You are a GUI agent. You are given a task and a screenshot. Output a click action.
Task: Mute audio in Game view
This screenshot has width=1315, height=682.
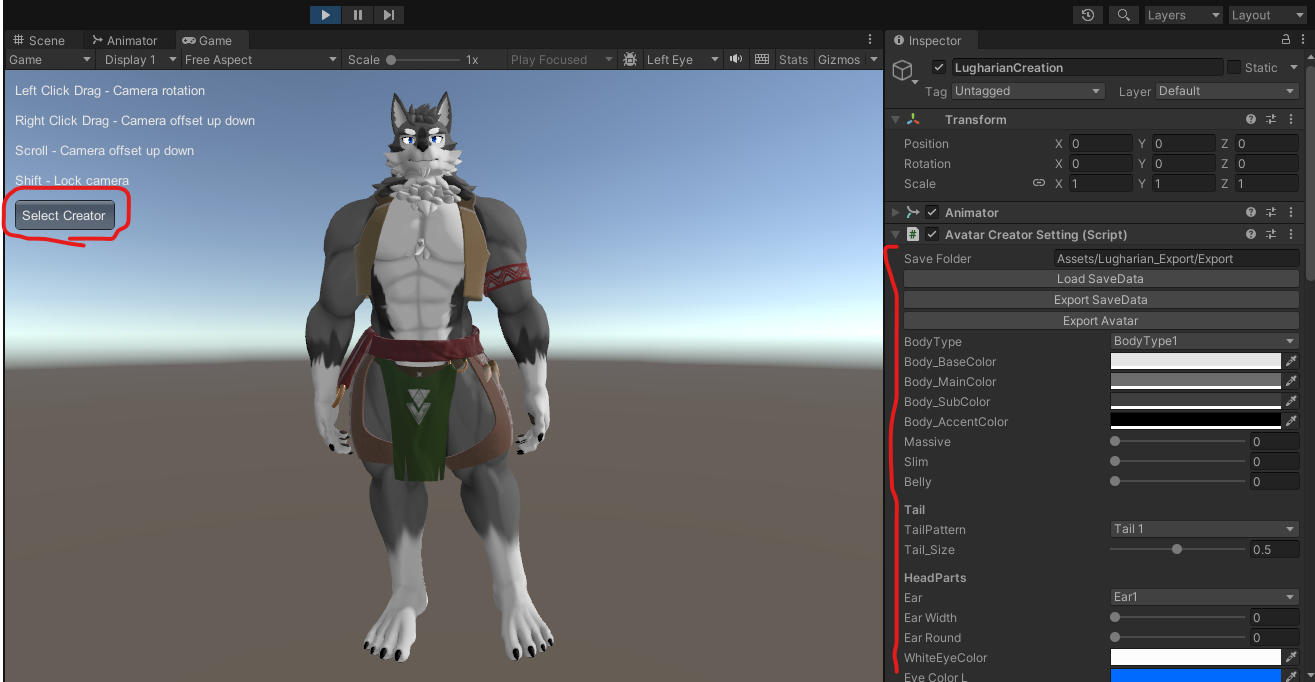click(x=737, y=59)
